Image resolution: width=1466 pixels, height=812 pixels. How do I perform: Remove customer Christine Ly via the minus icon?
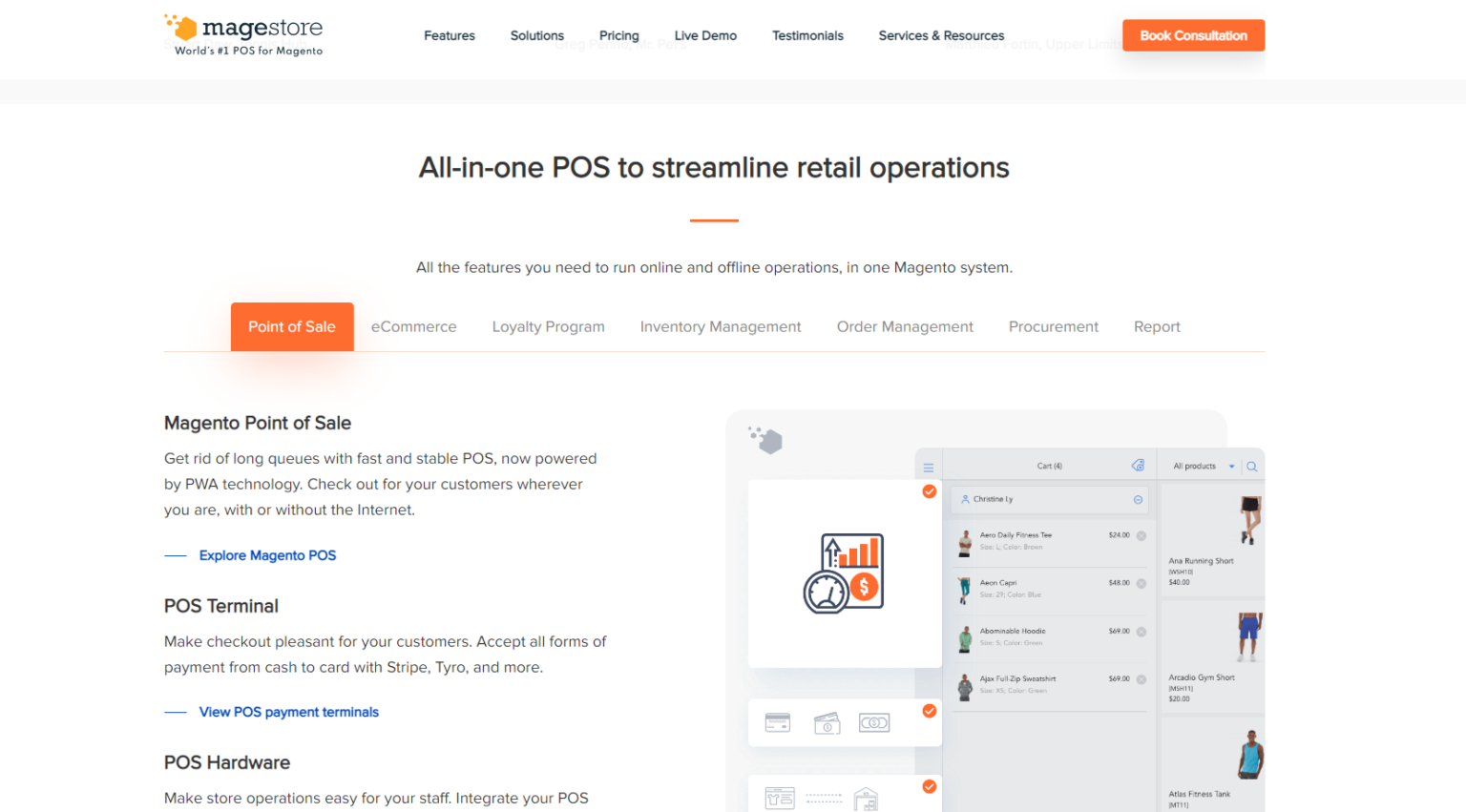tap(1140, 499)
